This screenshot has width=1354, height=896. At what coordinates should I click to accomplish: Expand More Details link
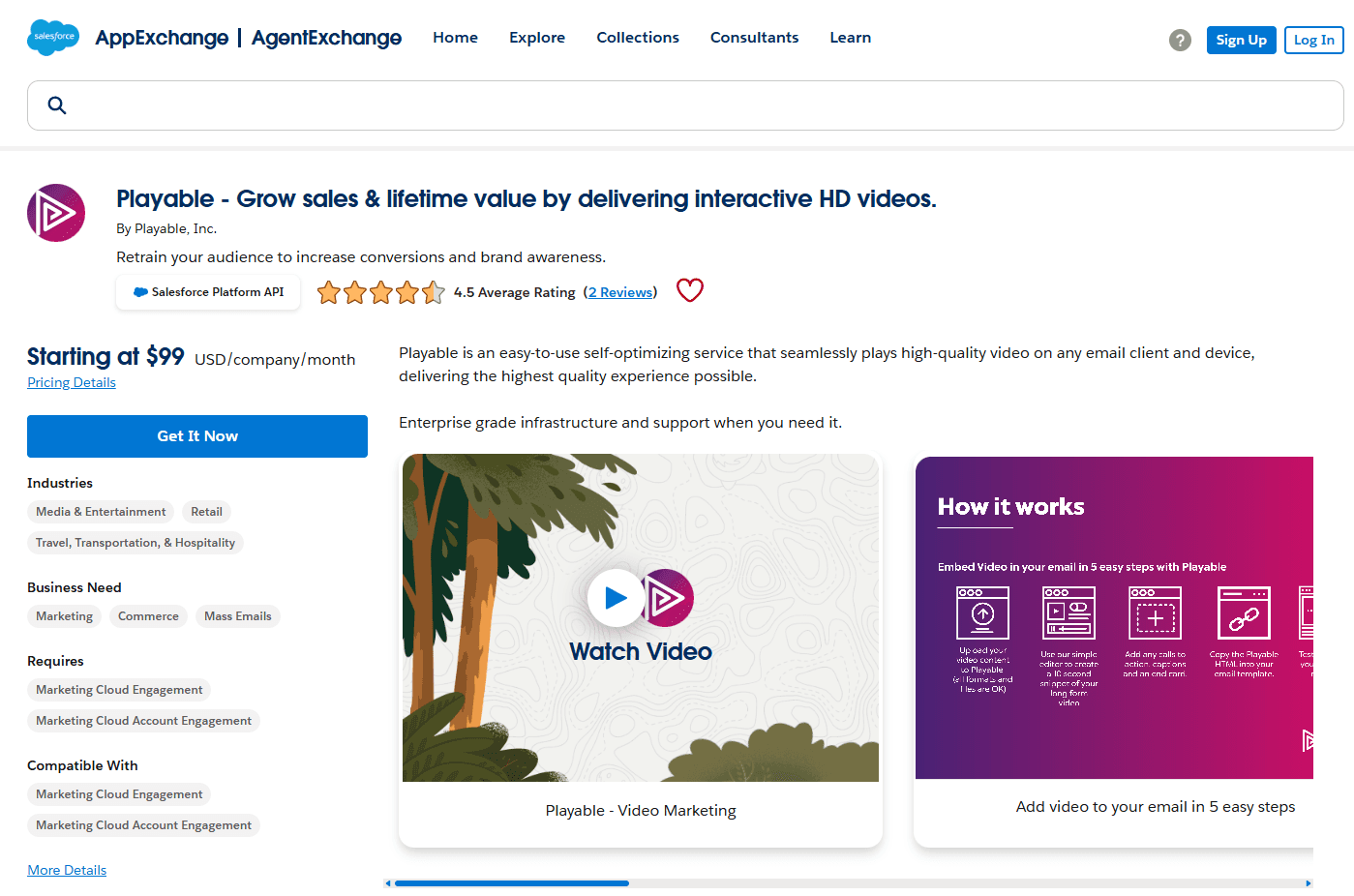tap(67, 870)
